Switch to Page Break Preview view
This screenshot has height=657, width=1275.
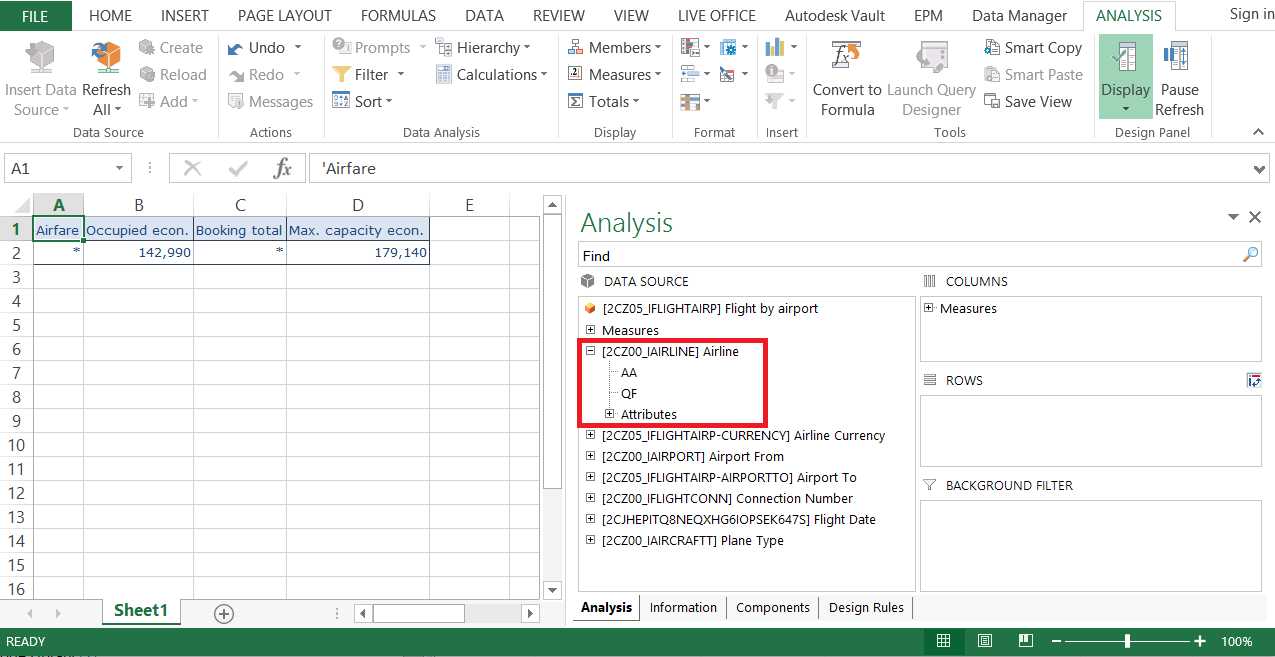point(1025,641)
